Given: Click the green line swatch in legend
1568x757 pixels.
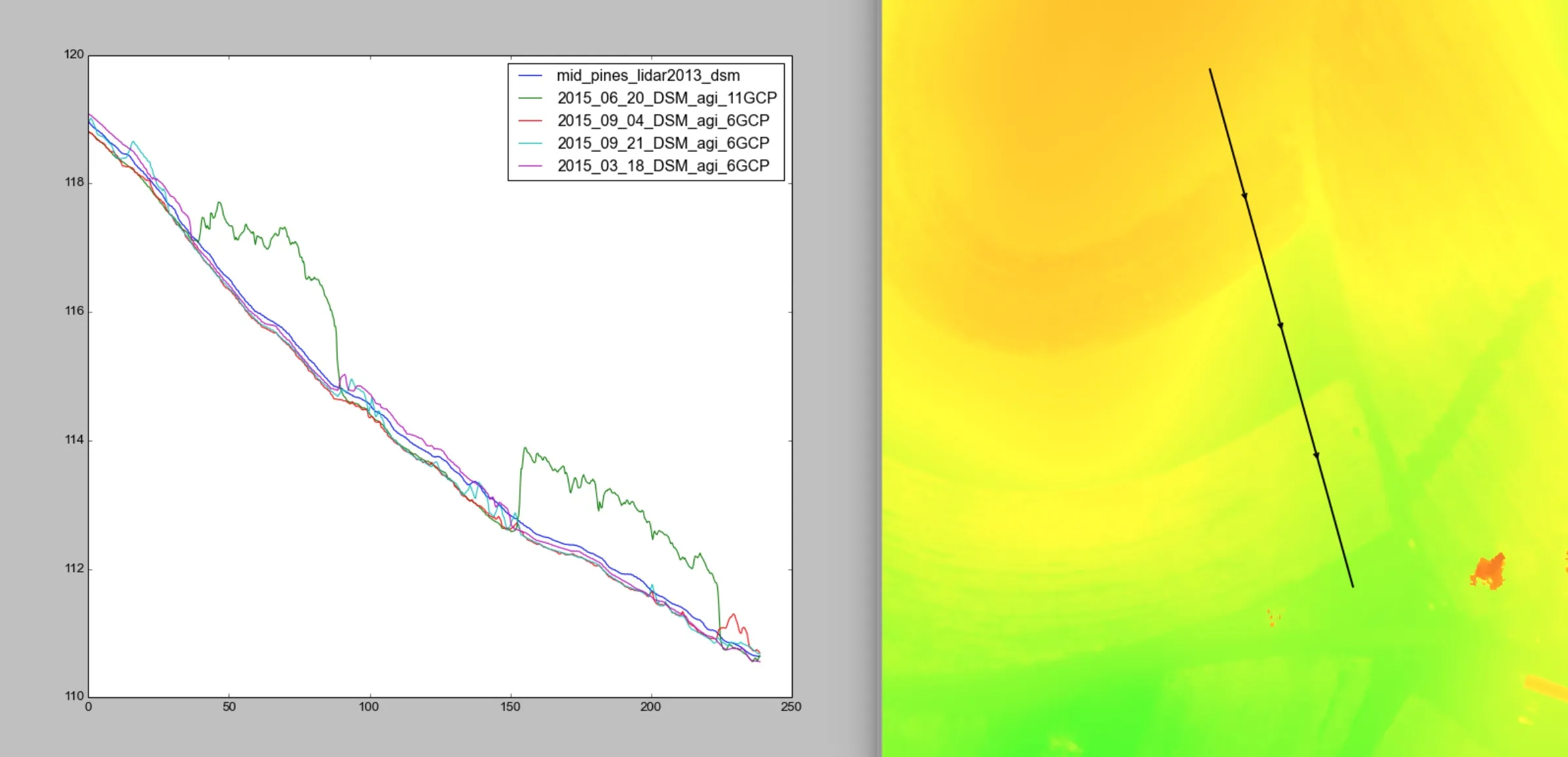Looking at the screenshot, I should point(530,98).
